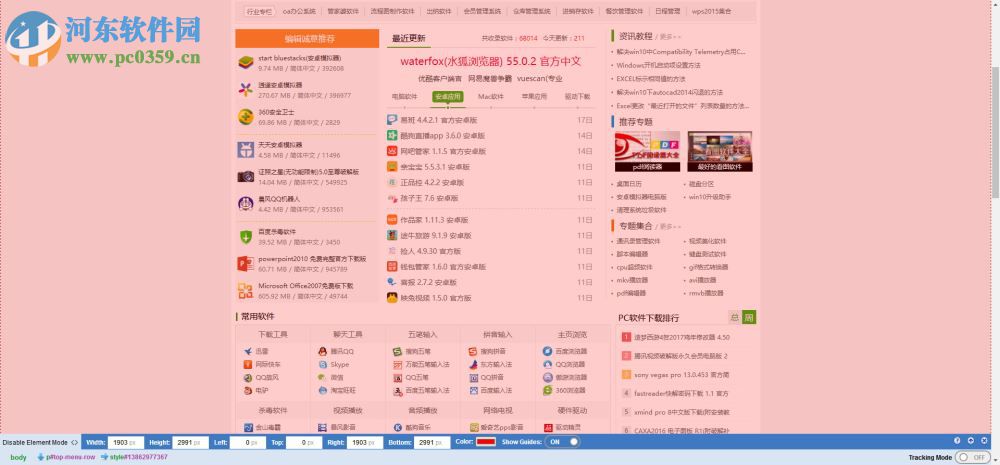The image size is (1000, 465).
Task: Click the 360浏览器 green icon
Action: [x=547, y=390]
